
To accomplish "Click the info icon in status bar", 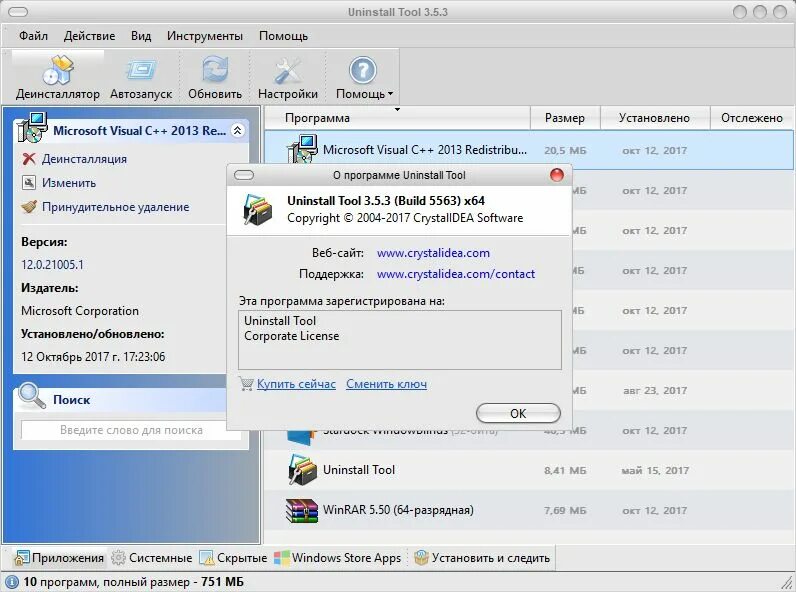I will [x=12, y=582].
